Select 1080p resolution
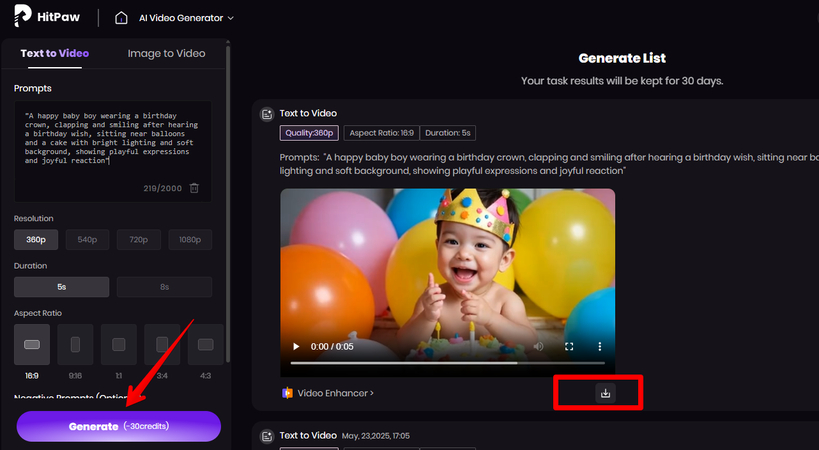This screenshot has height=450, width=819. pos(190,240)
